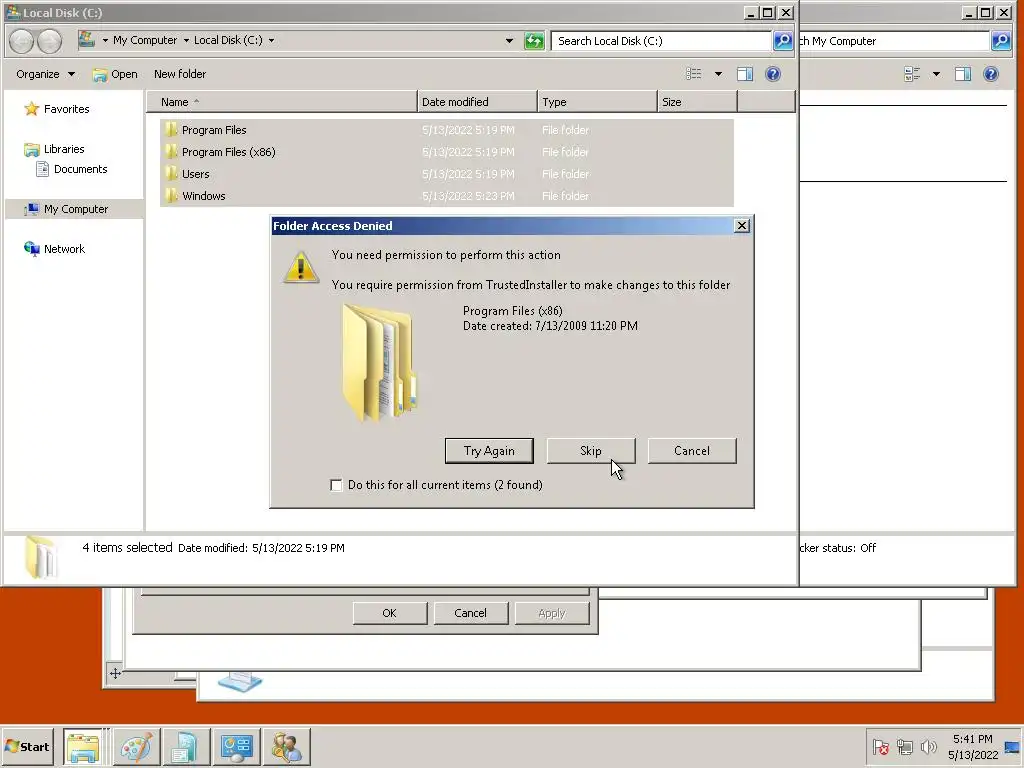Click the green Refresh icon beside address bar

pos(534,41)
